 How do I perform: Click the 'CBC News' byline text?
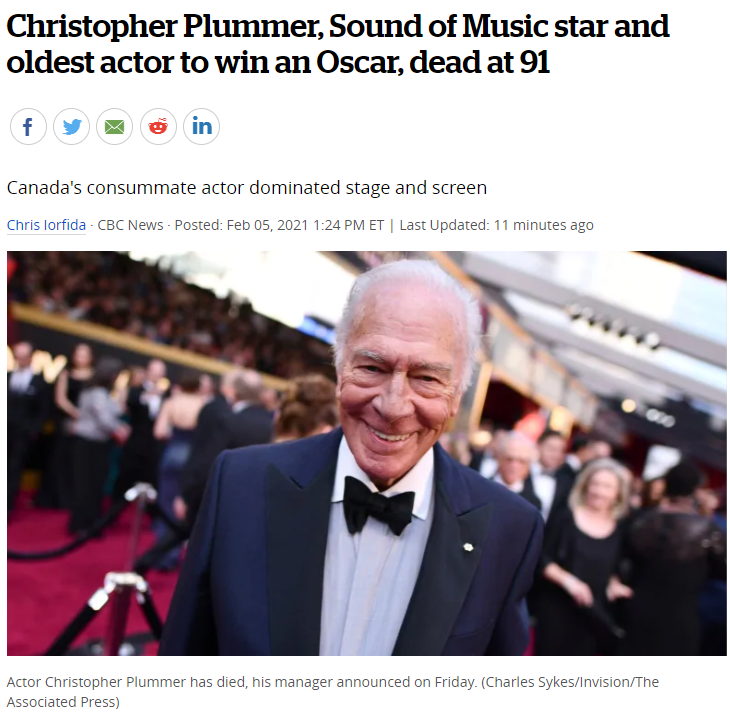(130, 225)
